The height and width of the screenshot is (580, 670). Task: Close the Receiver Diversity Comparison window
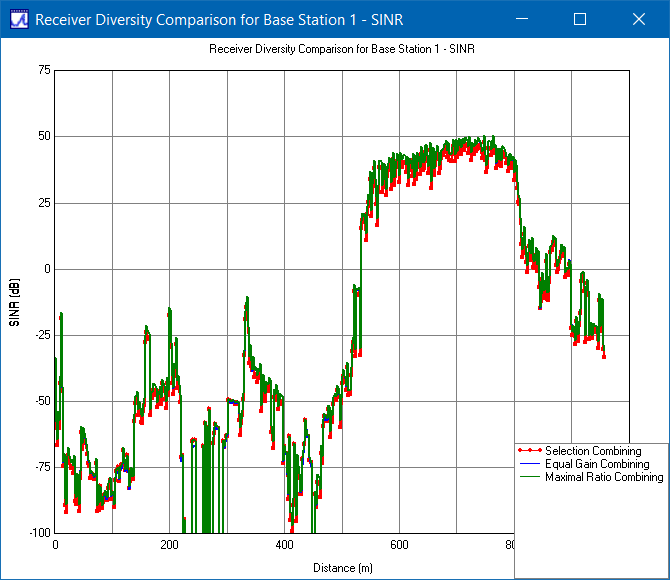coord(639,19)
